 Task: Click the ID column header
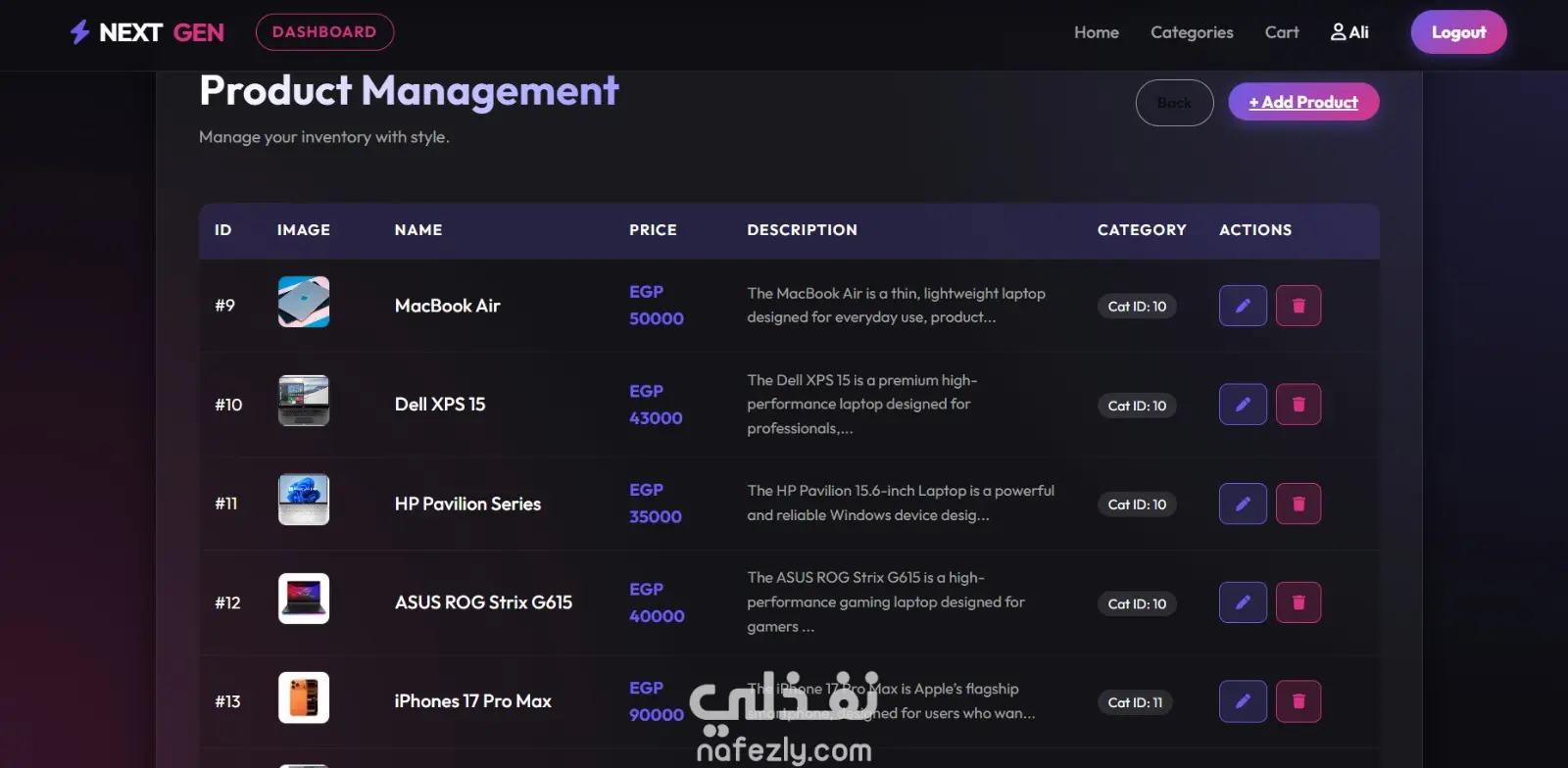223,230
